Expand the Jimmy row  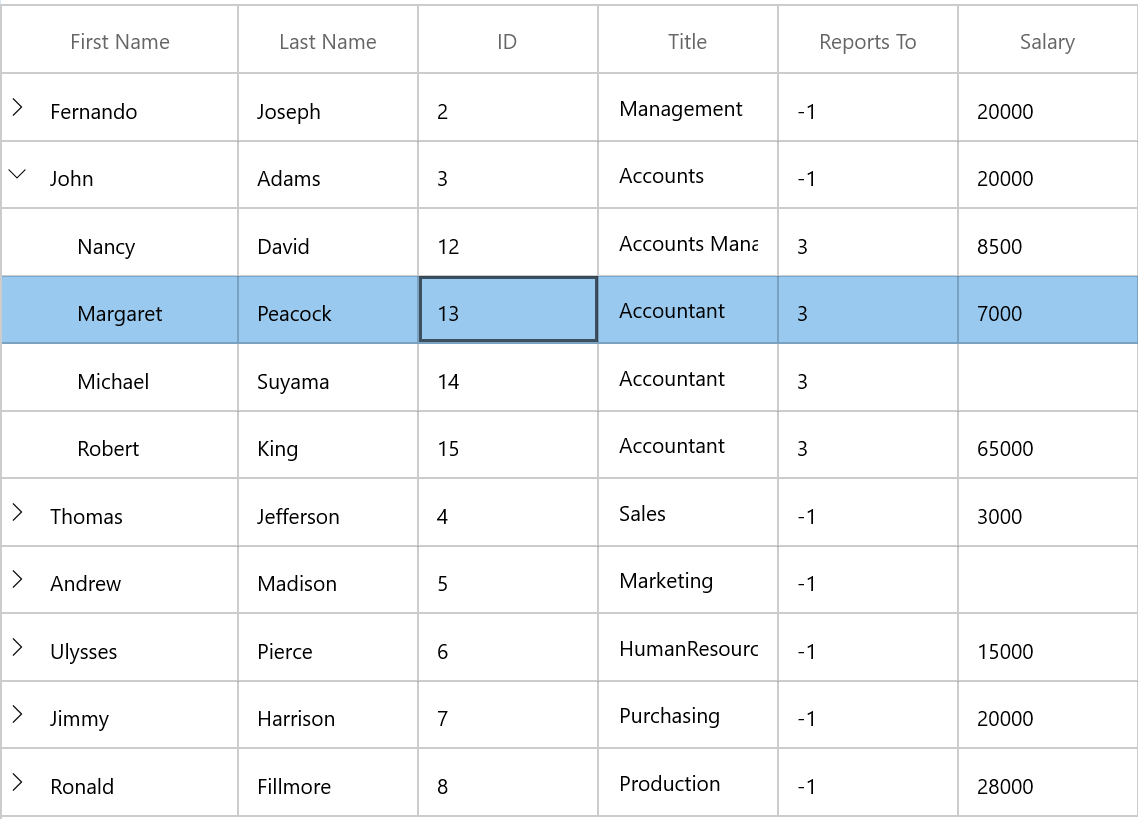pyautogui.click(x=17, y=714)
